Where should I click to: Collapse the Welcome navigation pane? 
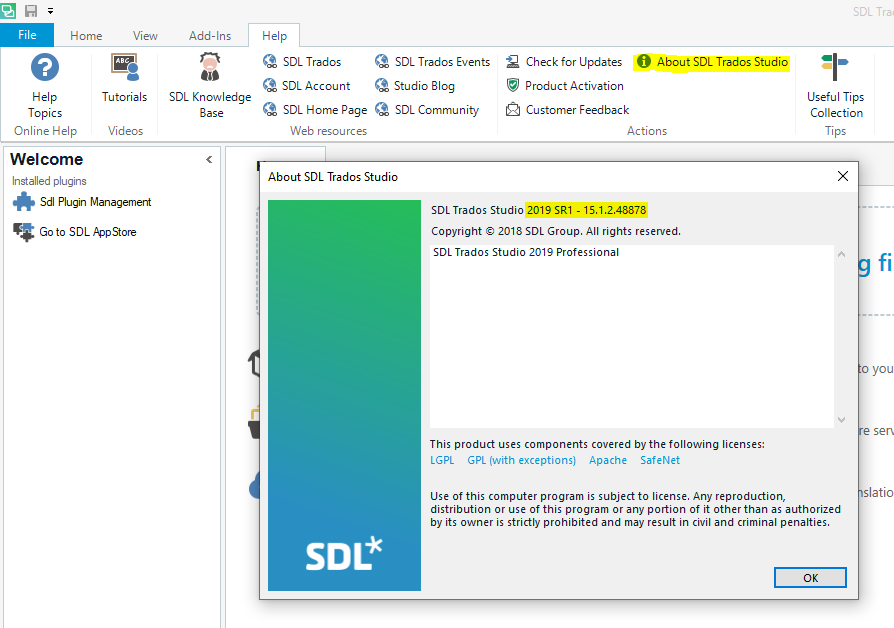coord(209,160)
